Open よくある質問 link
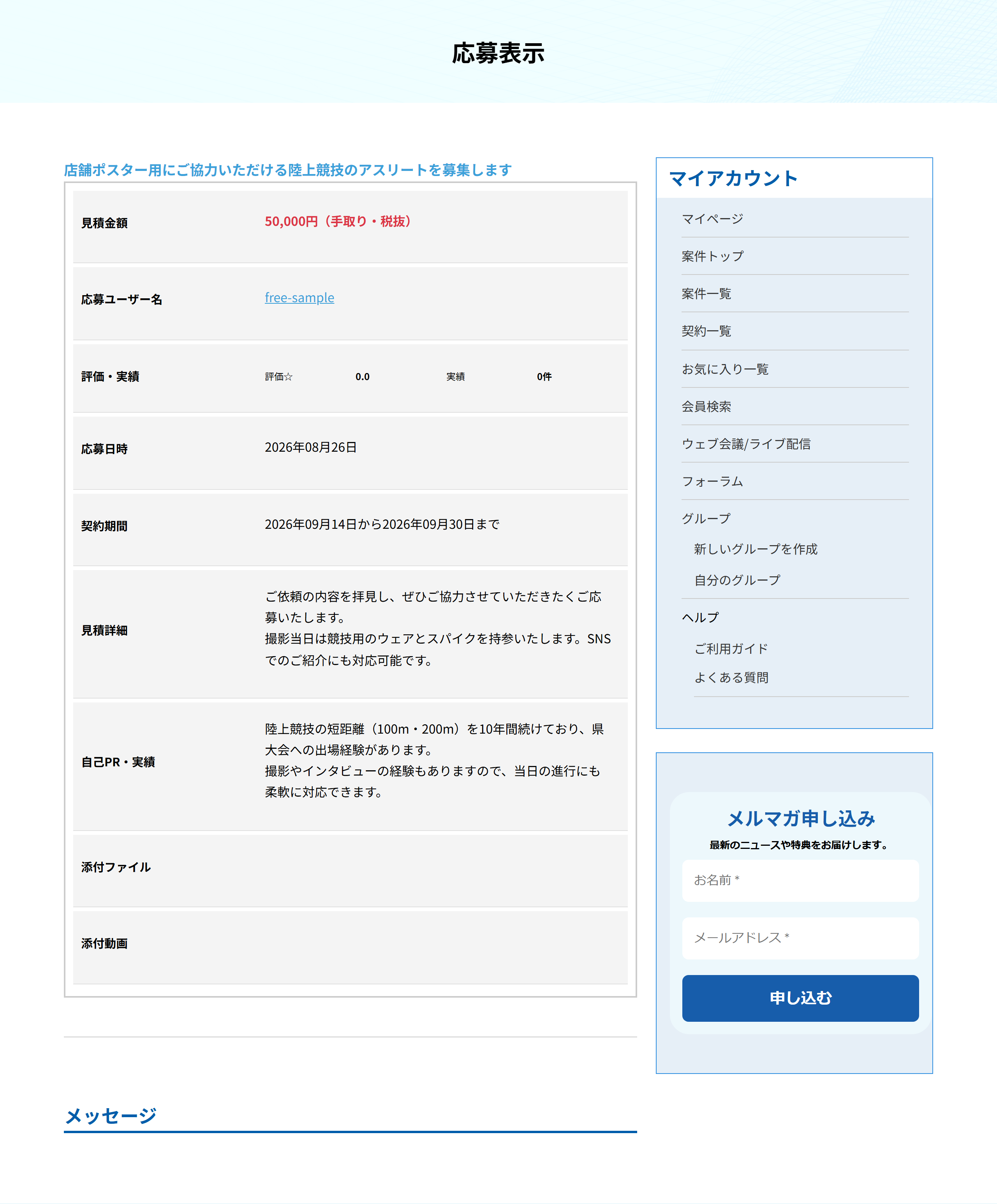 coord(731,677)
